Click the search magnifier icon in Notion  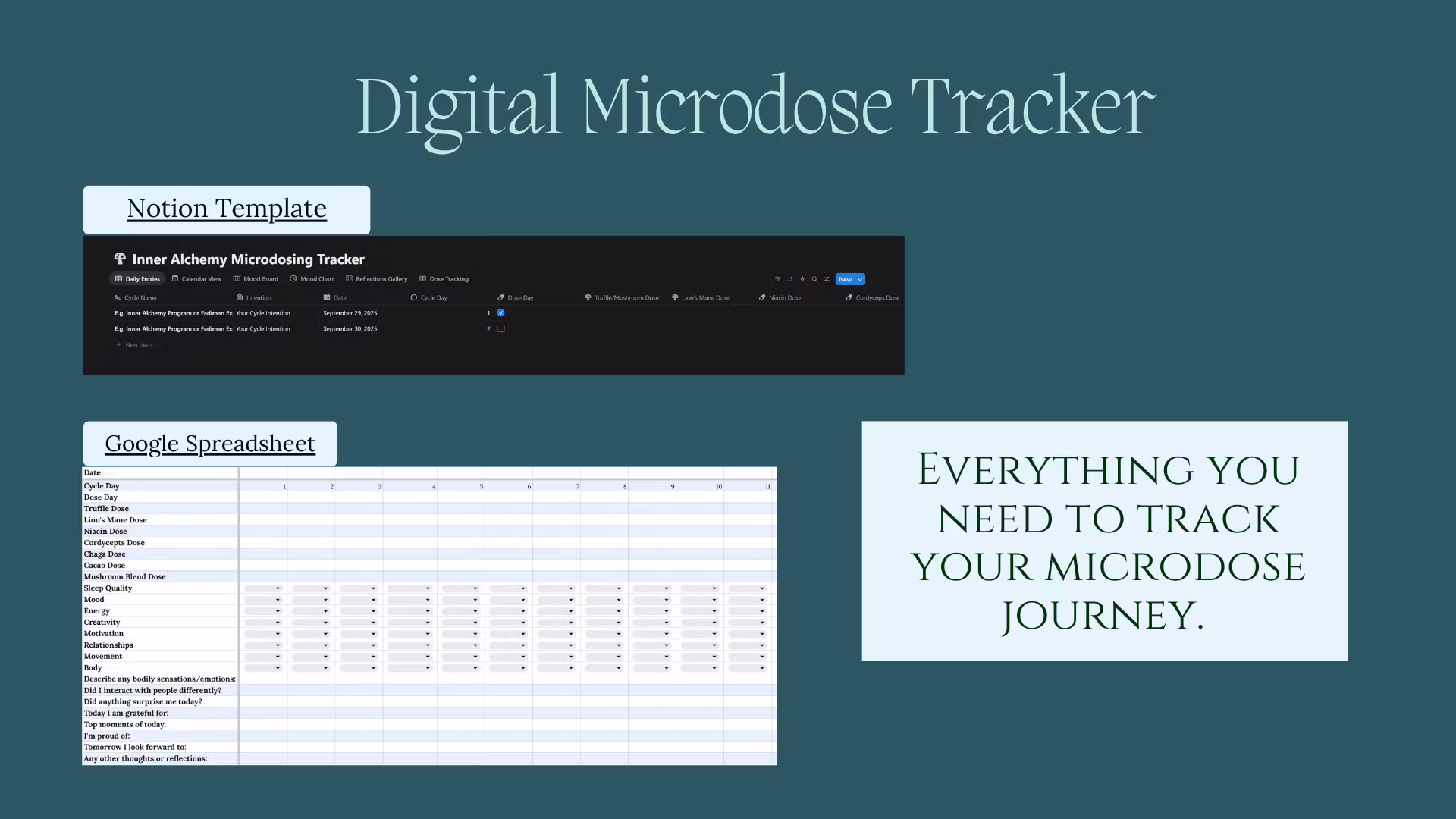pyautogui.click(x=814, y=279)
